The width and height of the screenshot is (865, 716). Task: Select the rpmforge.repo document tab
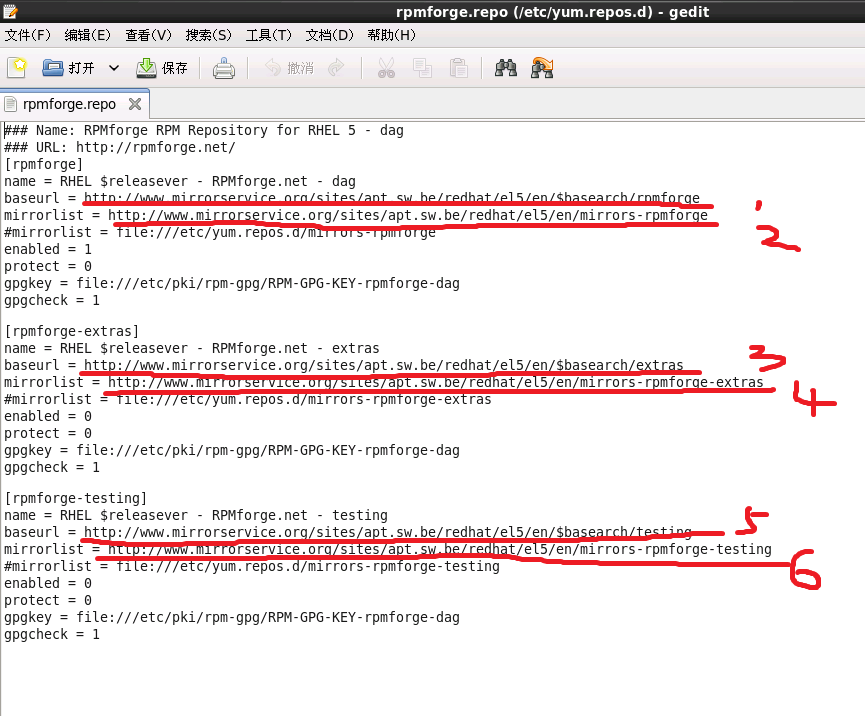click(x=69, y=104)
